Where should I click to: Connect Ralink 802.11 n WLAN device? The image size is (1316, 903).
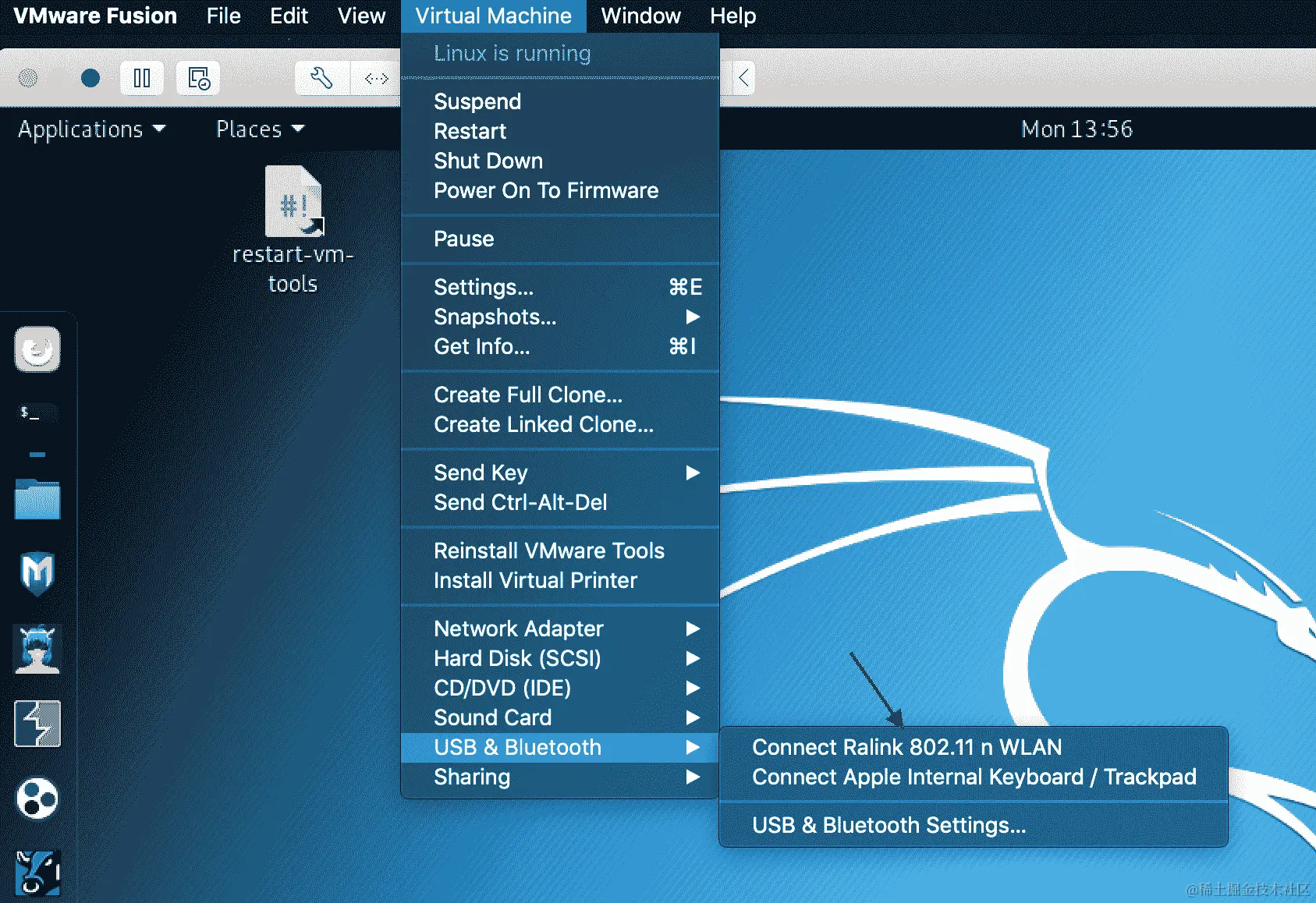click(973, 747)
